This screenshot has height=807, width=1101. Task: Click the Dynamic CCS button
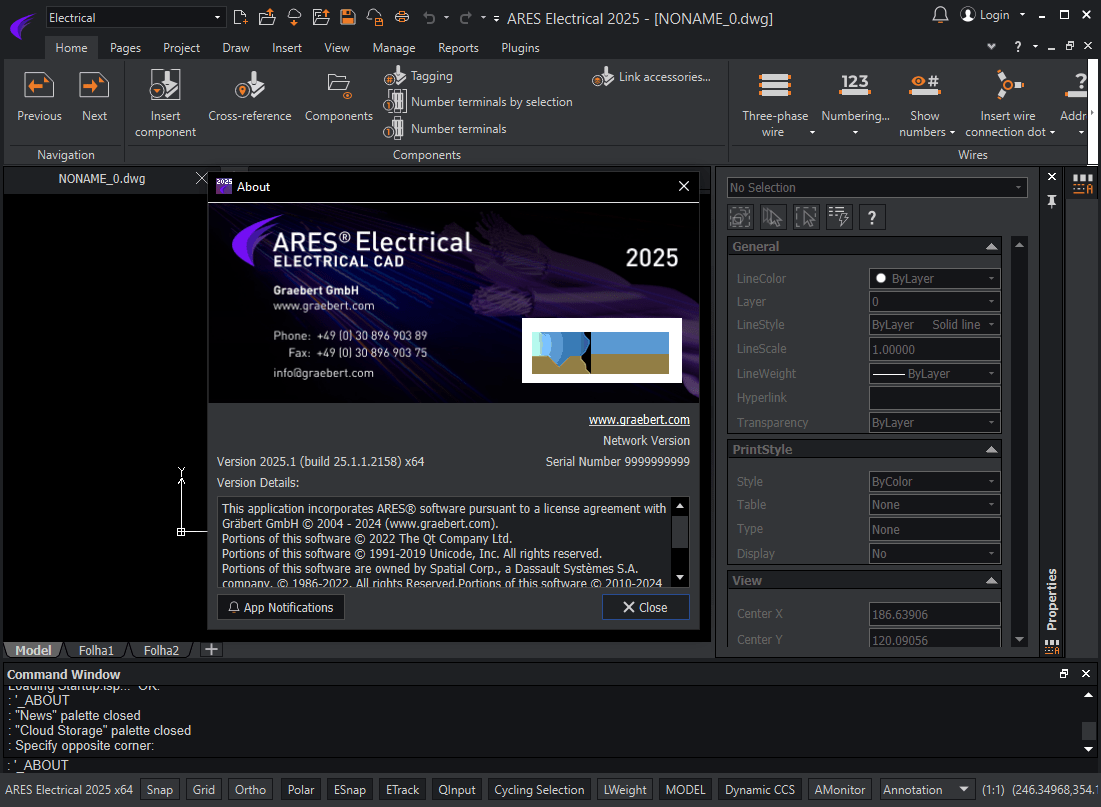tap(760, 789)
